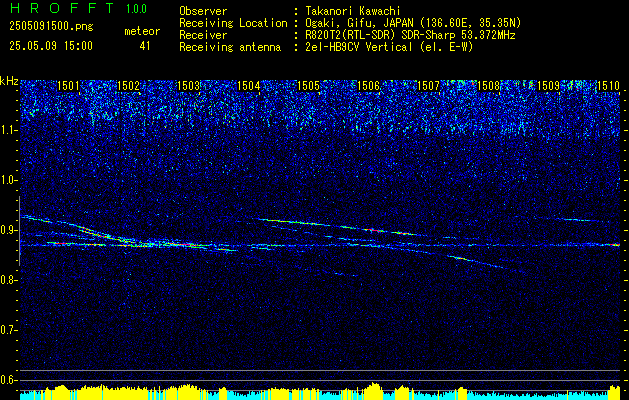Click the HROFFT title text
Screen dimensions: 629x400
click(x=63, y=8)
